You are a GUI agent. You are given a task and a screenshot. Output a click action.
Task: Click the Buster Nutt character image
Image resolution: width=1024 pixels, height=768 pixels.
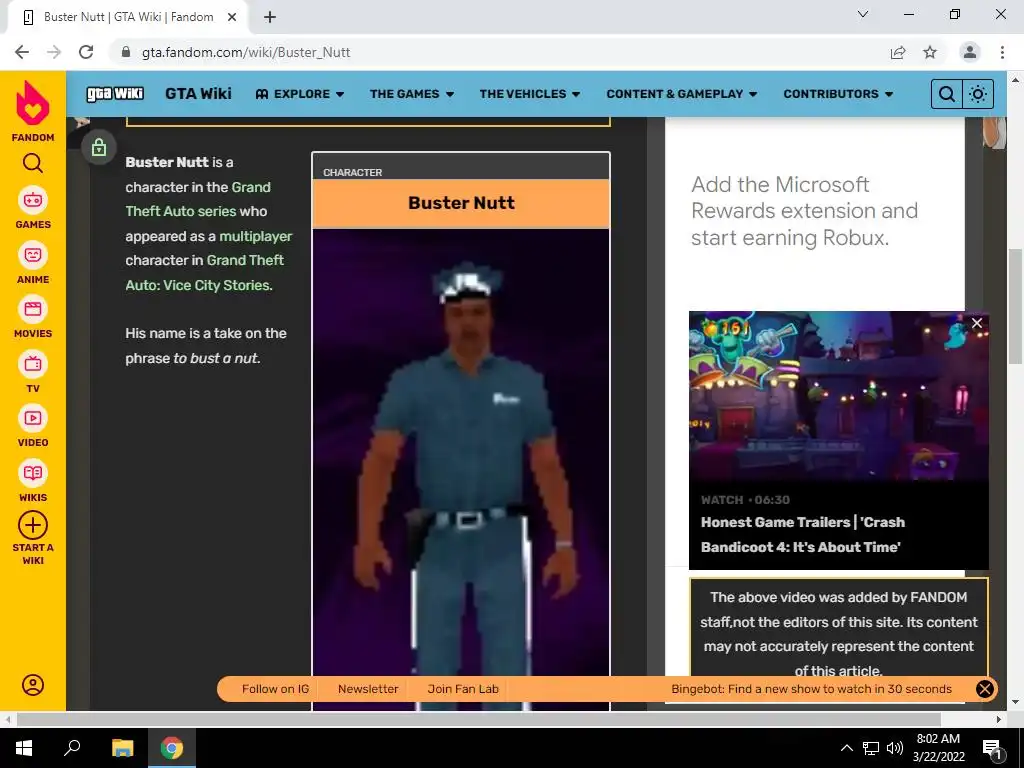(x=461, y=469)
